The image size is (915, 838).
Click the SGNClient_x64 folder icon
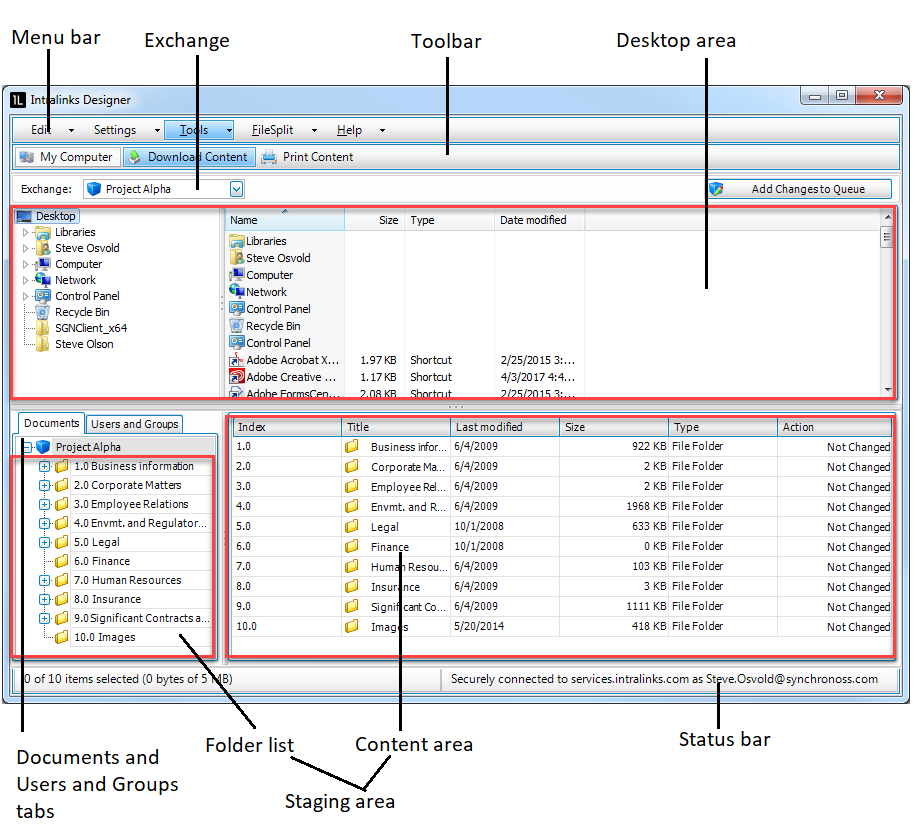point(43,328)
